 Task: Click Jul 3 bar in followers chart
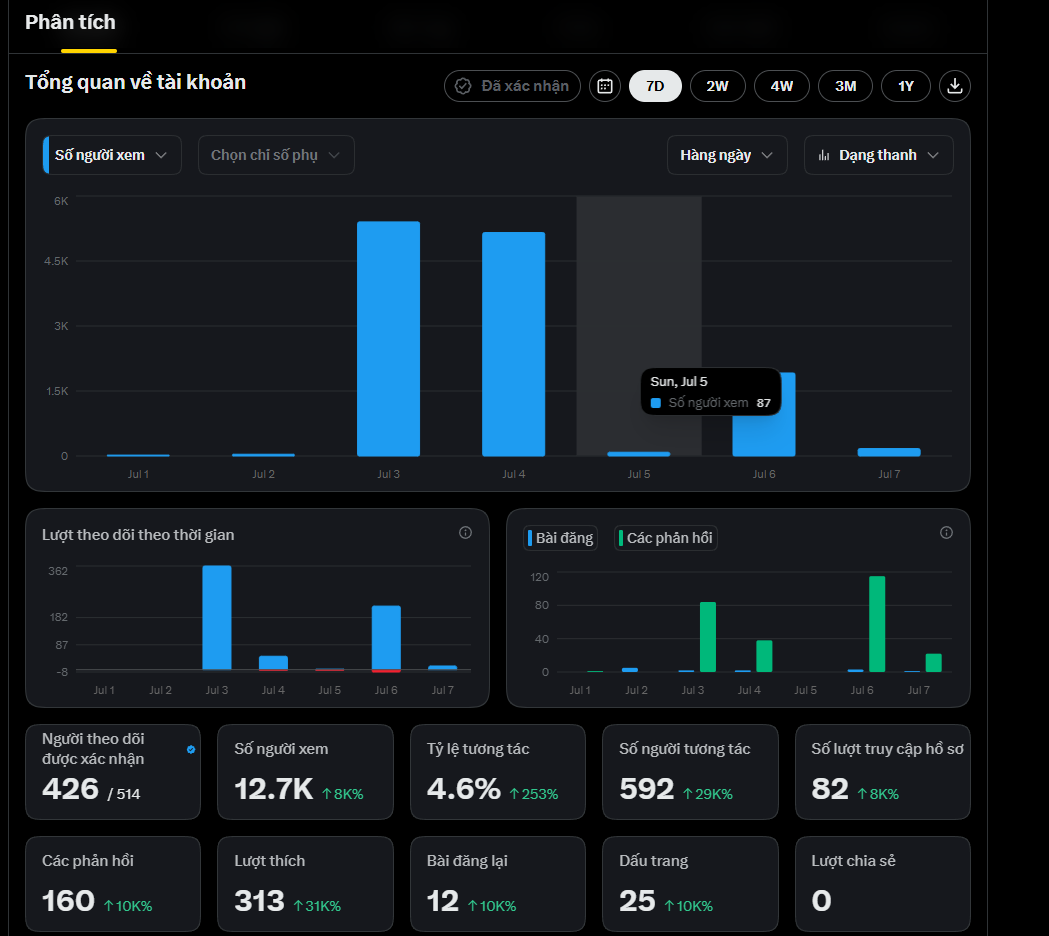[217, 618]
